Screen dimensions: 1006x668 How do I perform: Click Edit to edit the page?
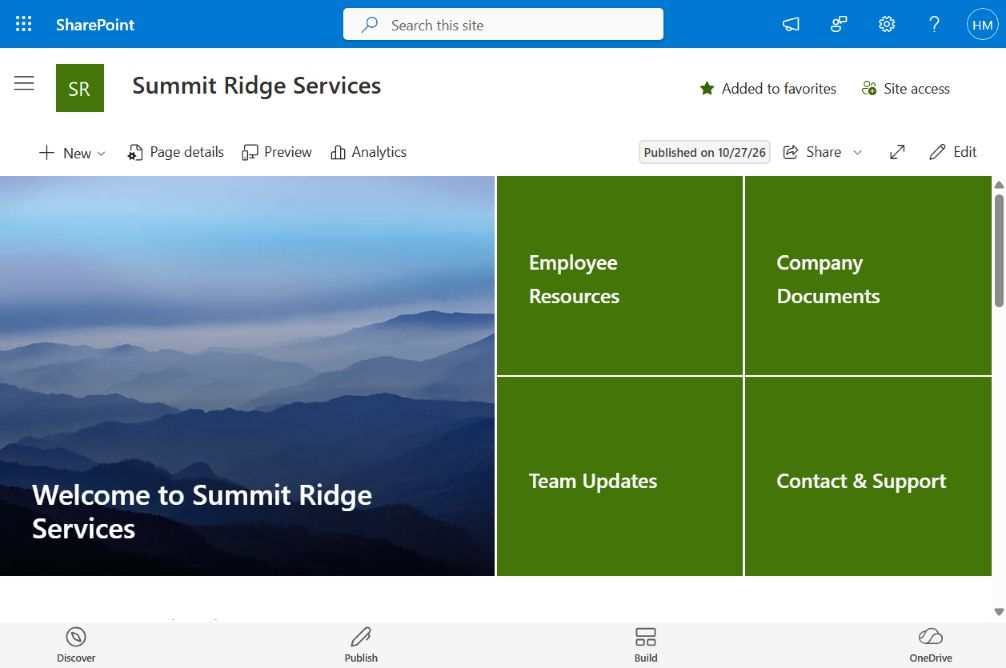click(953, 152)
